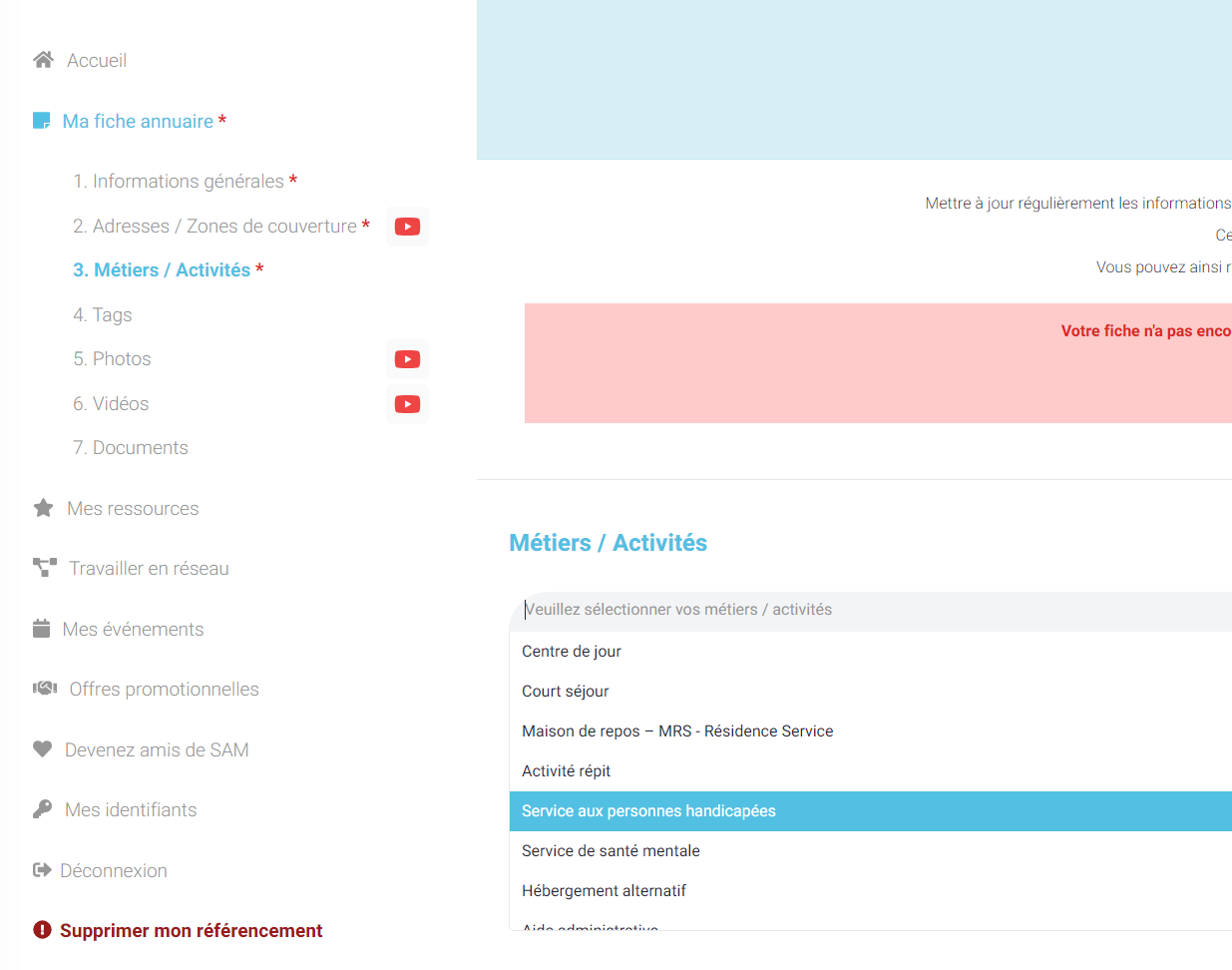
Task: Choose "Service aux personnes handicapées" option
Action: click(648, 811)
